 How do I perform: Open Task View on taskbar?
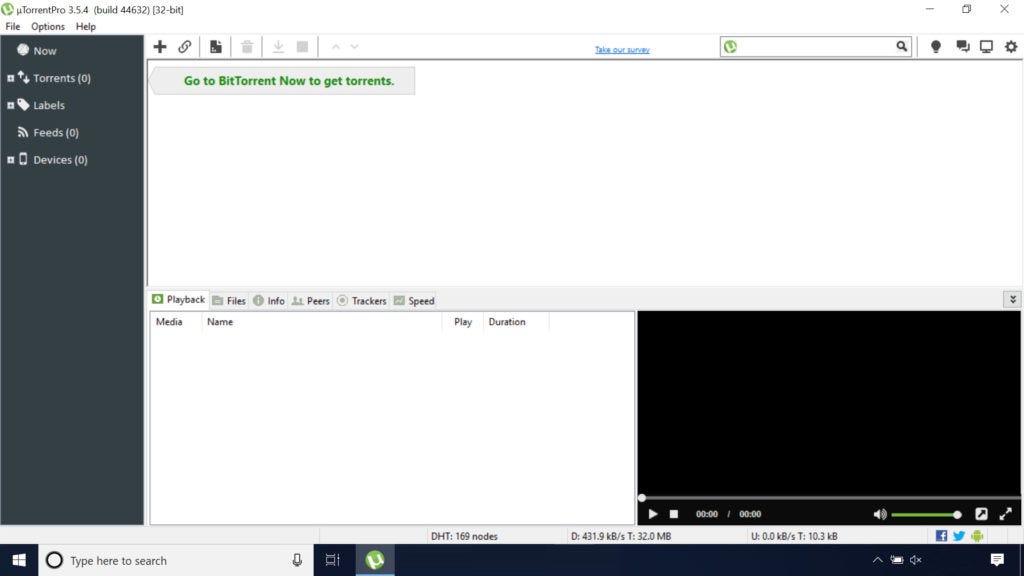point(332,560)
